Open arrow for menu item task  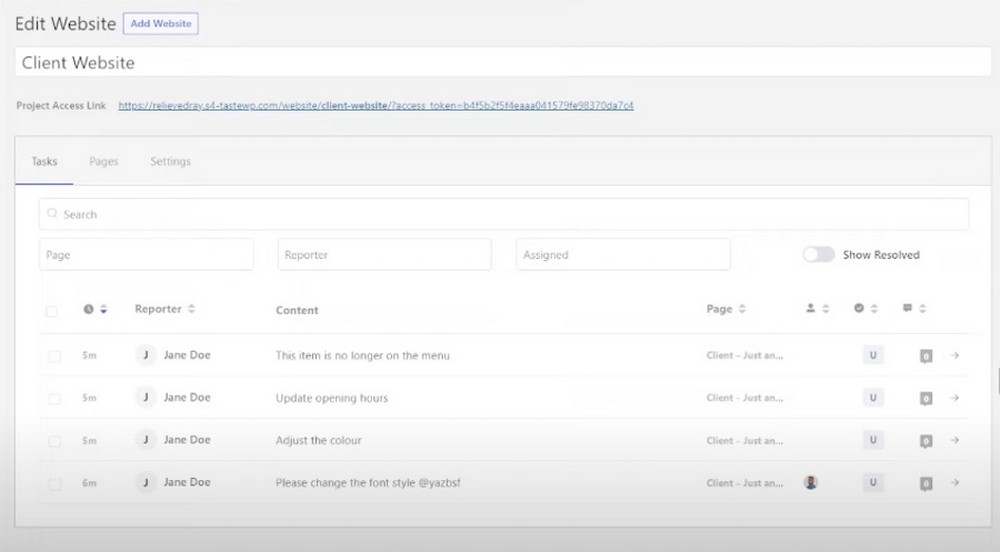click(955, 355)
